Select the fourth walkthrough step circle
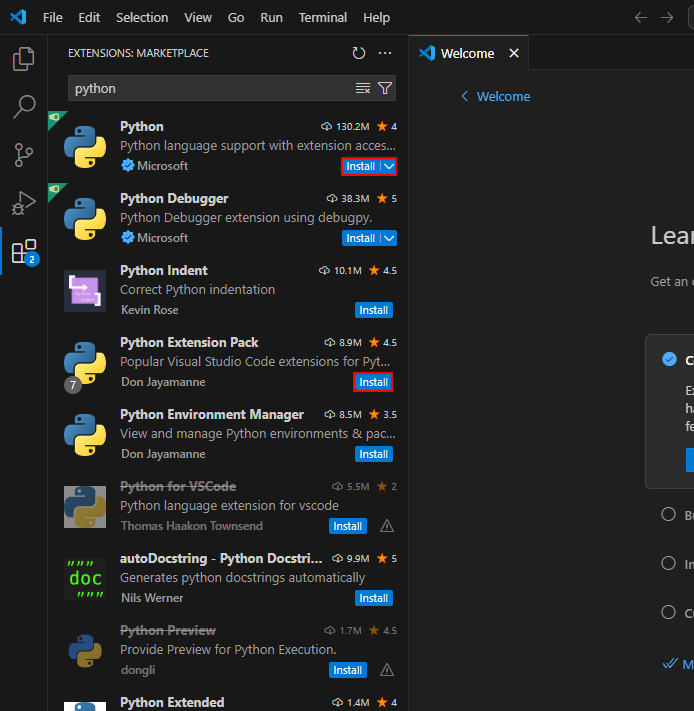This screenshot has height=711, width=694. coord(668,612)
